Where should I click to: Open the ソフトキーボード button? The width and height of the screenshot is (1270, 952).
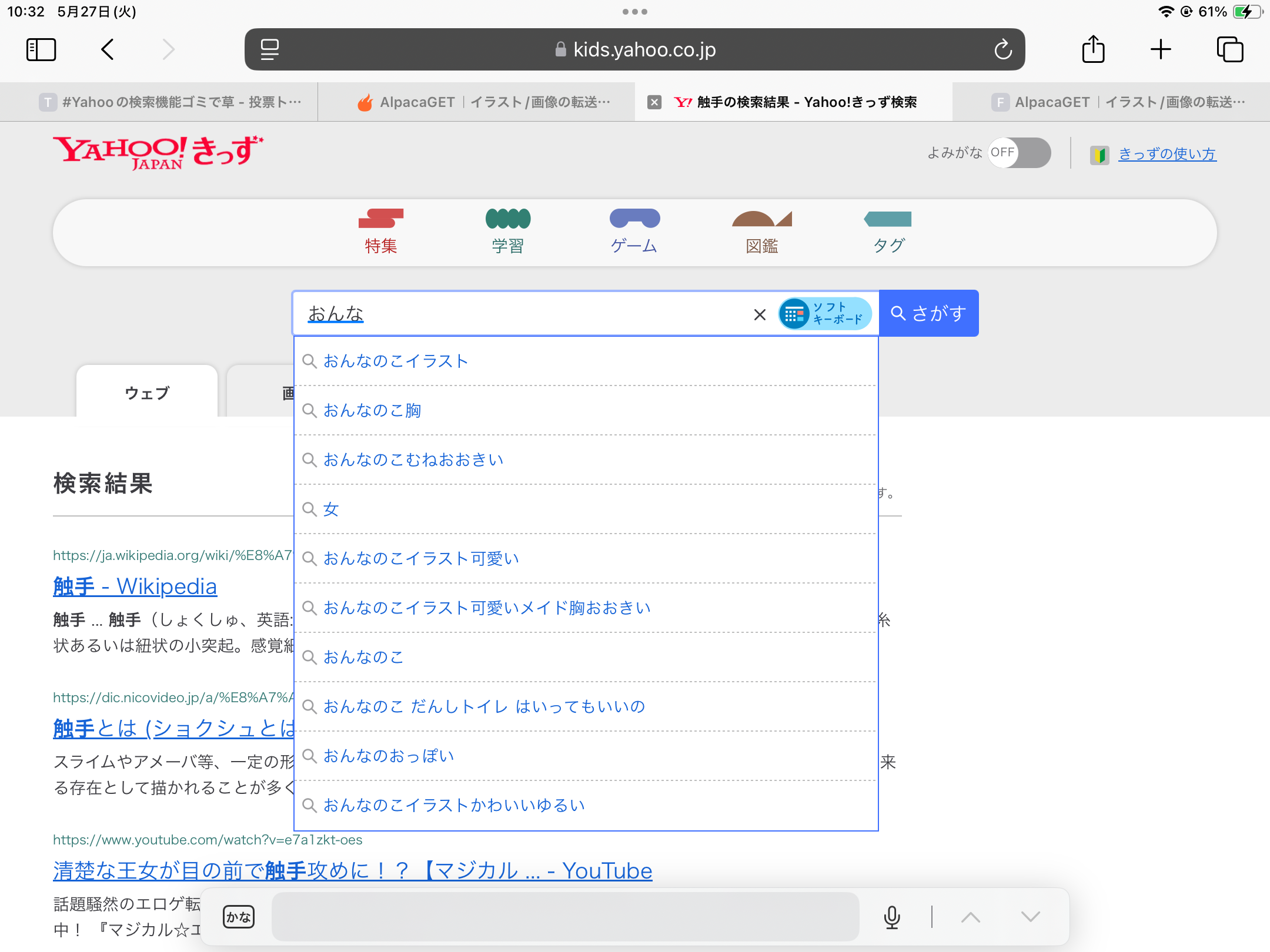pos(825,314)
